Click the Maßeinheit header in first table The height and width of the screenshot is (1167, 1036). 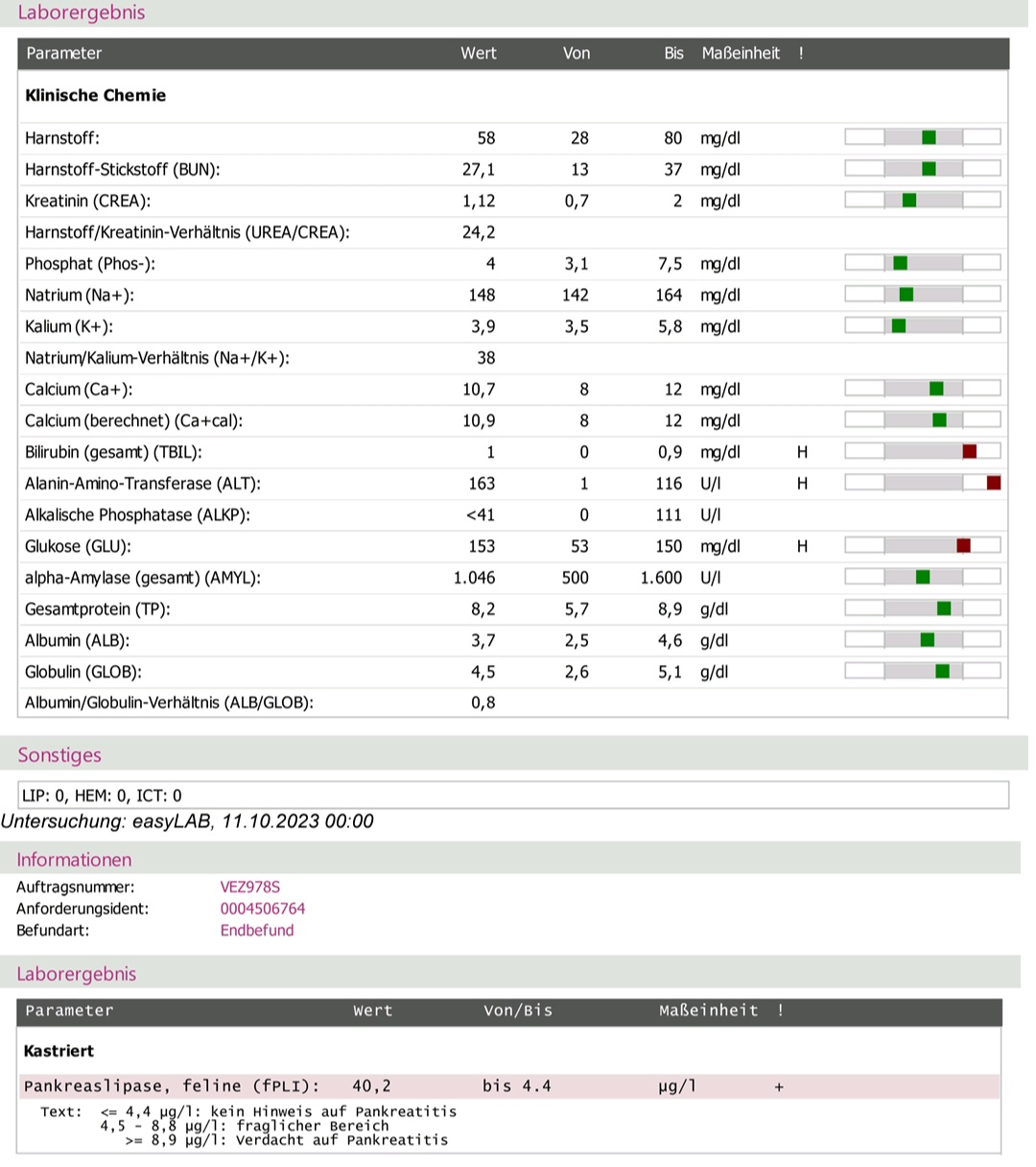741,54
